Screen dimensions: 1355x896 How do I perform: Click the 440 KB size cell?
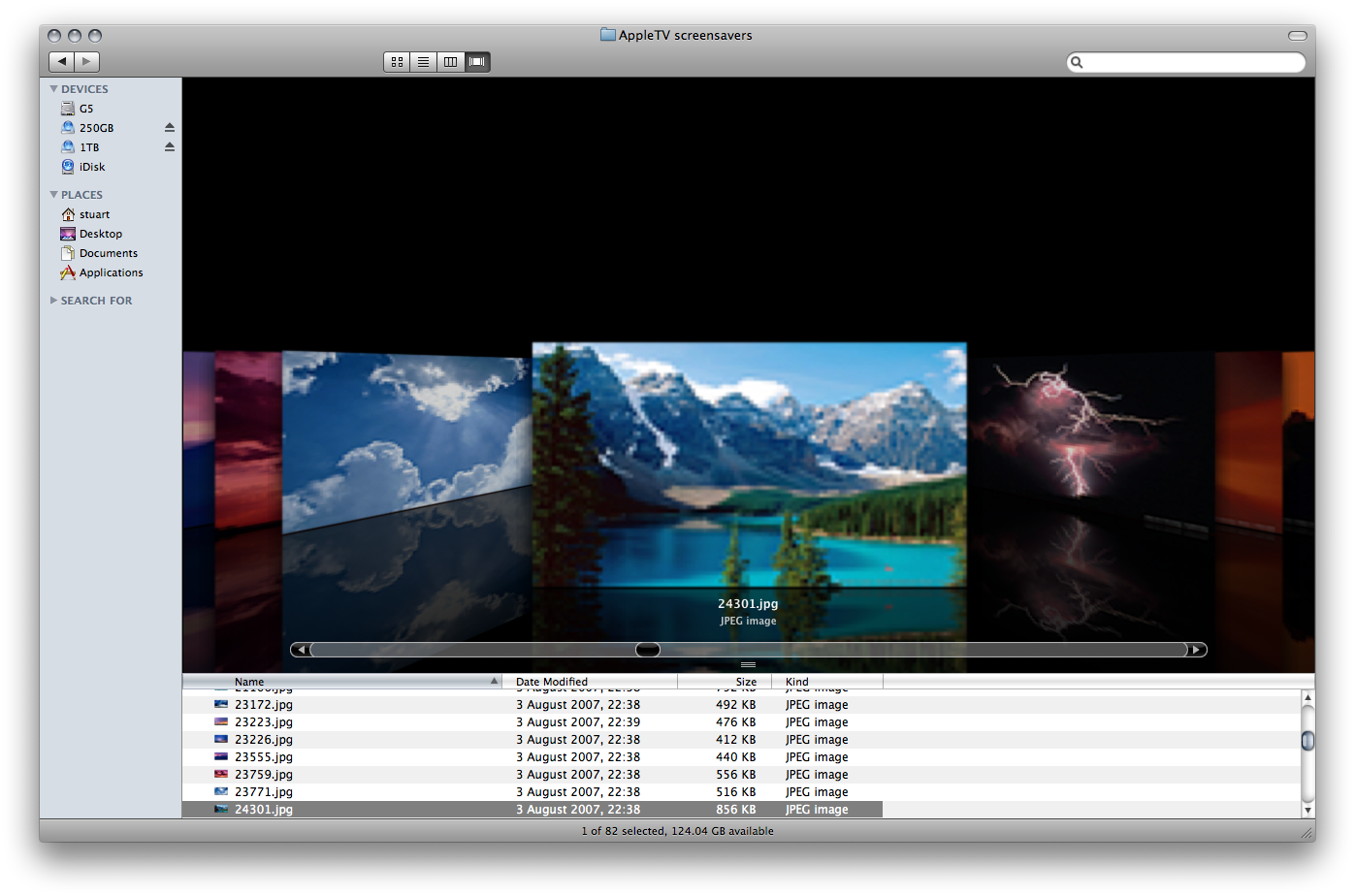click(x=736, y=757)
